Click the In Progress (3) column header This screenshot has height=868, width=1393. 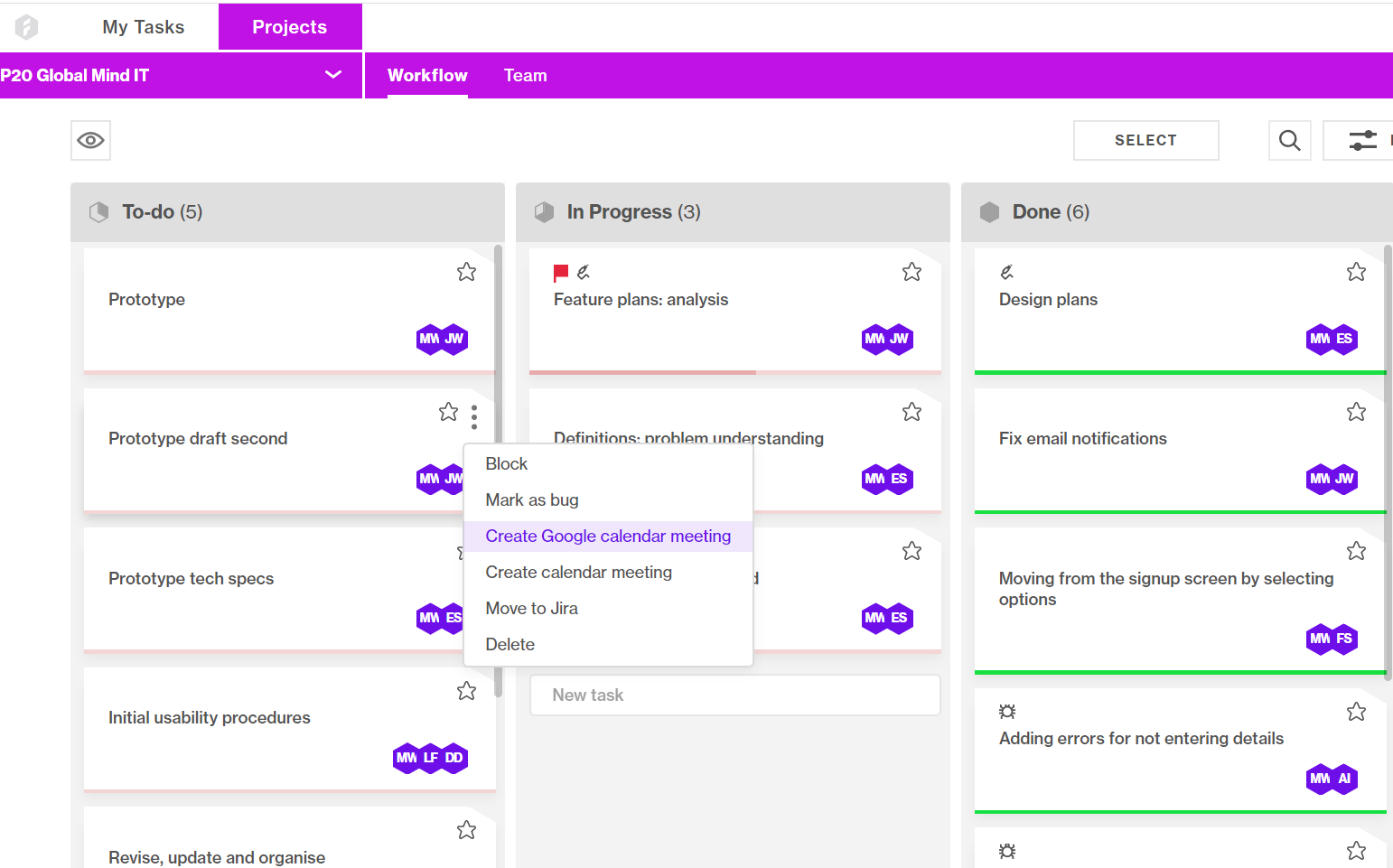(x=733, y=212)
